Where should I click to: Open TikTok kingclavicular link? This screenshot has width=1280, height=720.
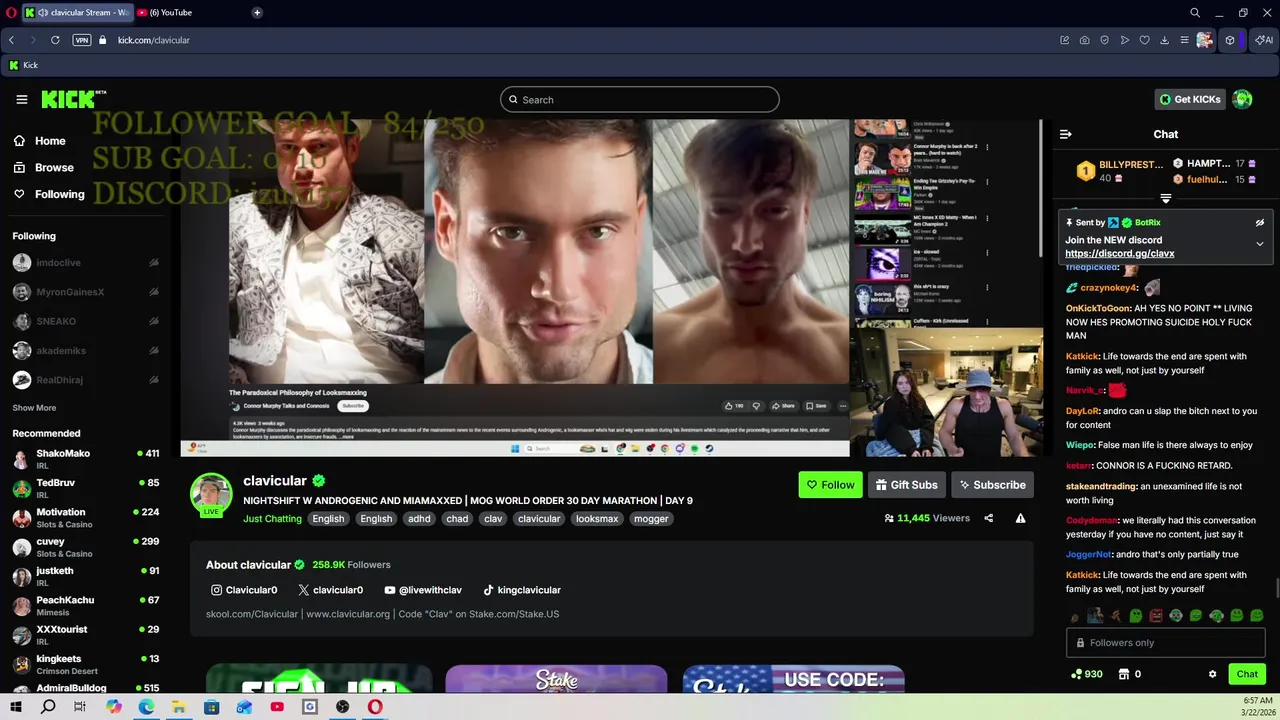522,590
